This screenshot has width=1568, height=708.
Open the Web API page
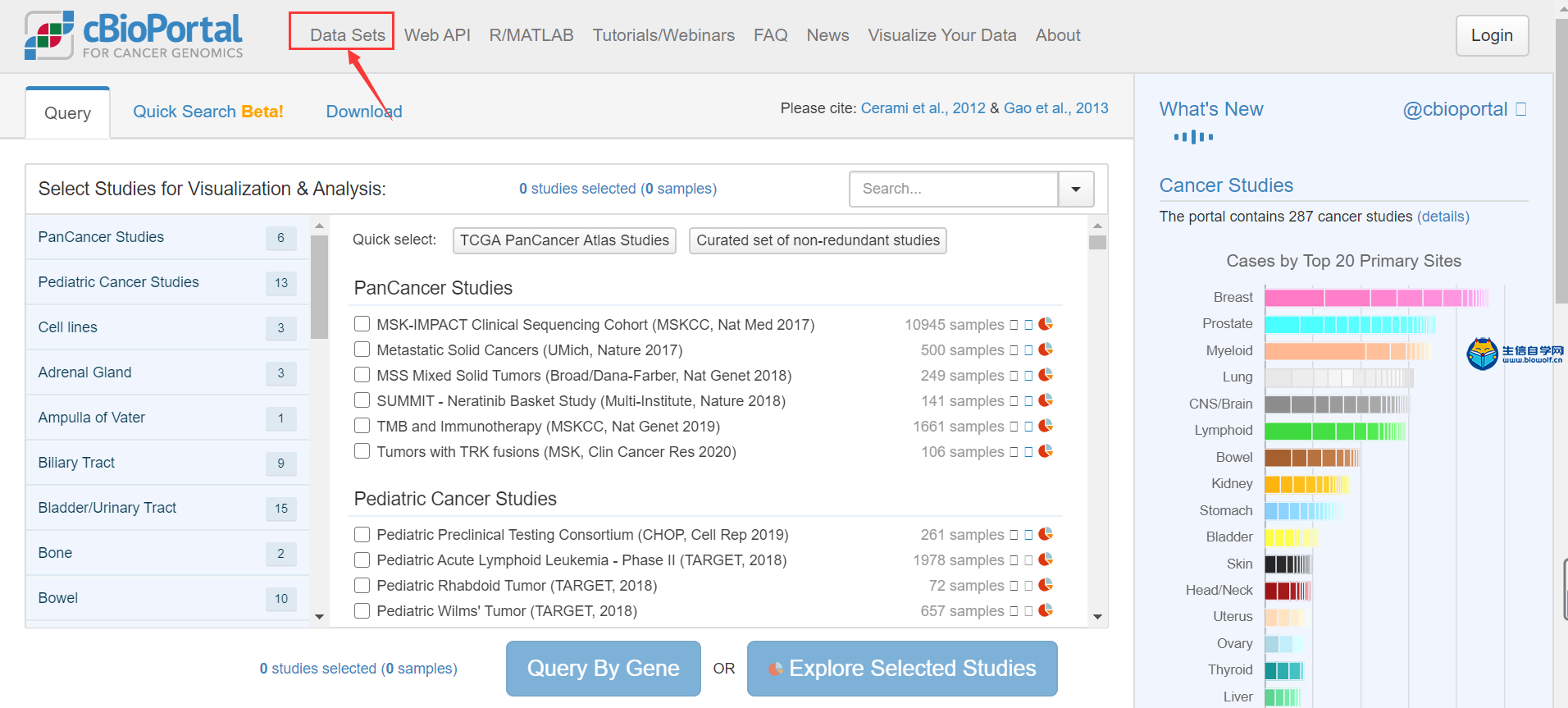click(437, 35)
